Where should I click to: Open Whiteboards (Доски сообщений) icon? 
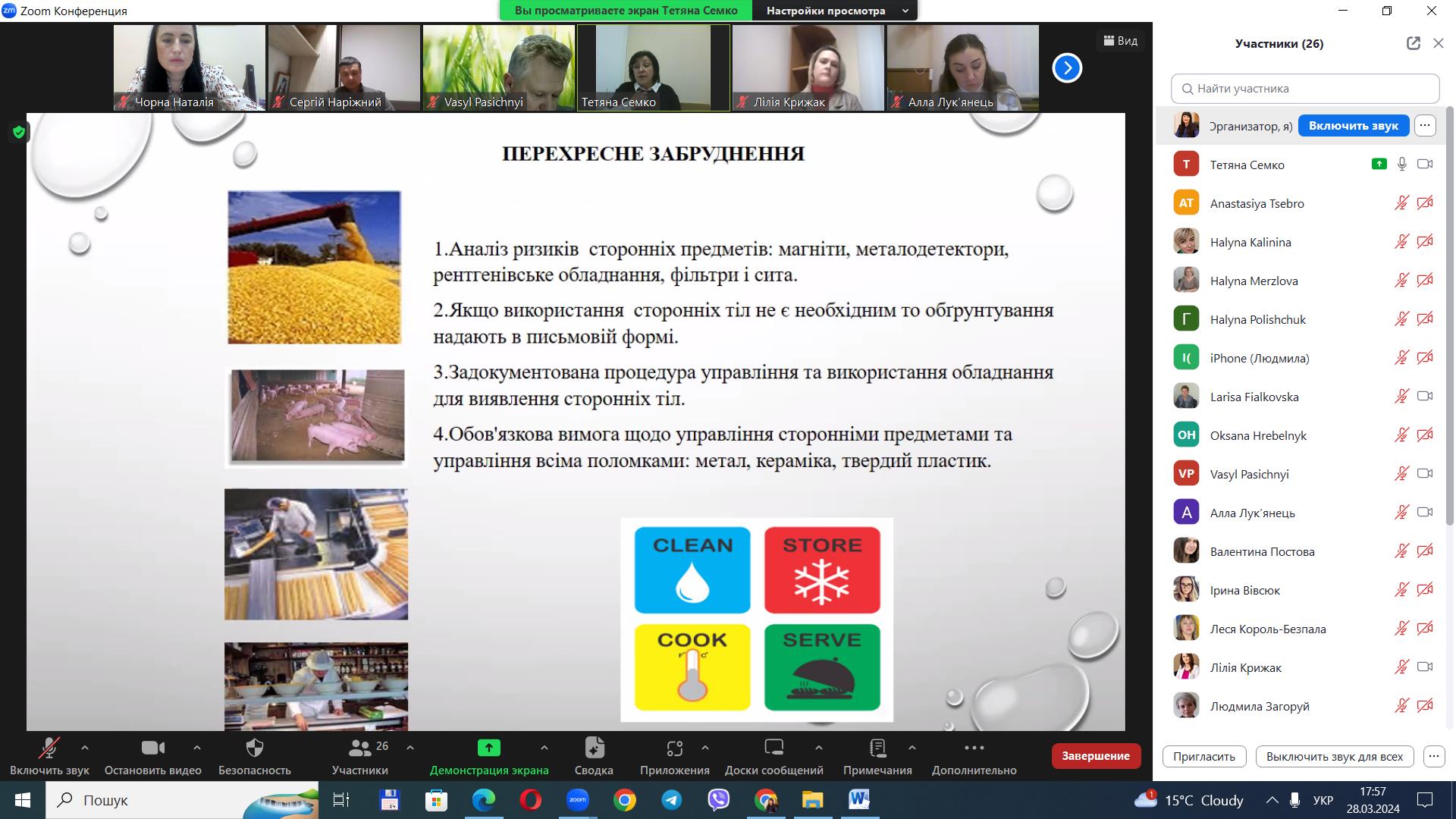[x=773, y=748]
